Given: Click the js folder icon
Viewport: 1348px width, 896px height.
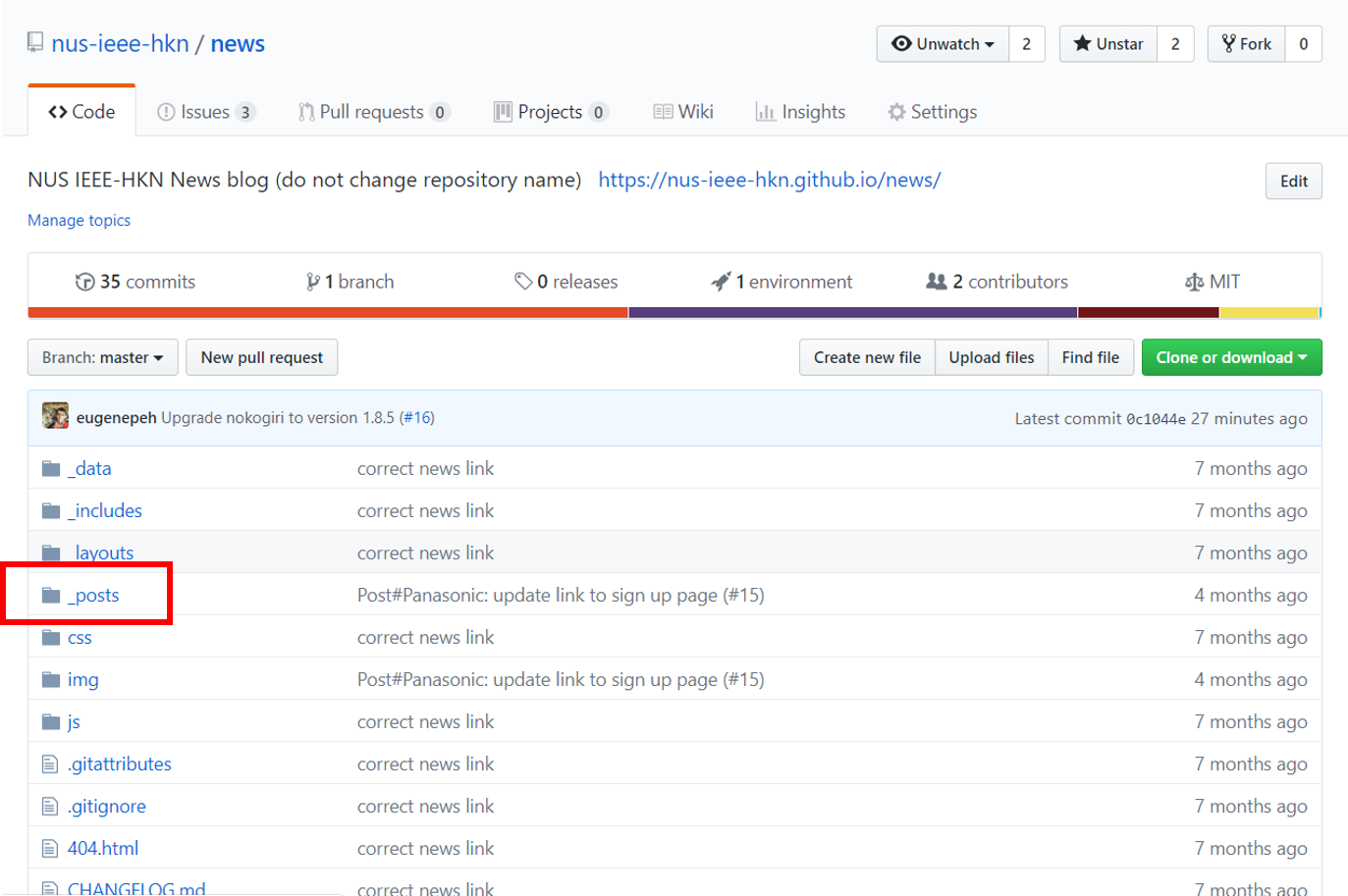Looking at the screenshot, I should click(x=51, y=721).
